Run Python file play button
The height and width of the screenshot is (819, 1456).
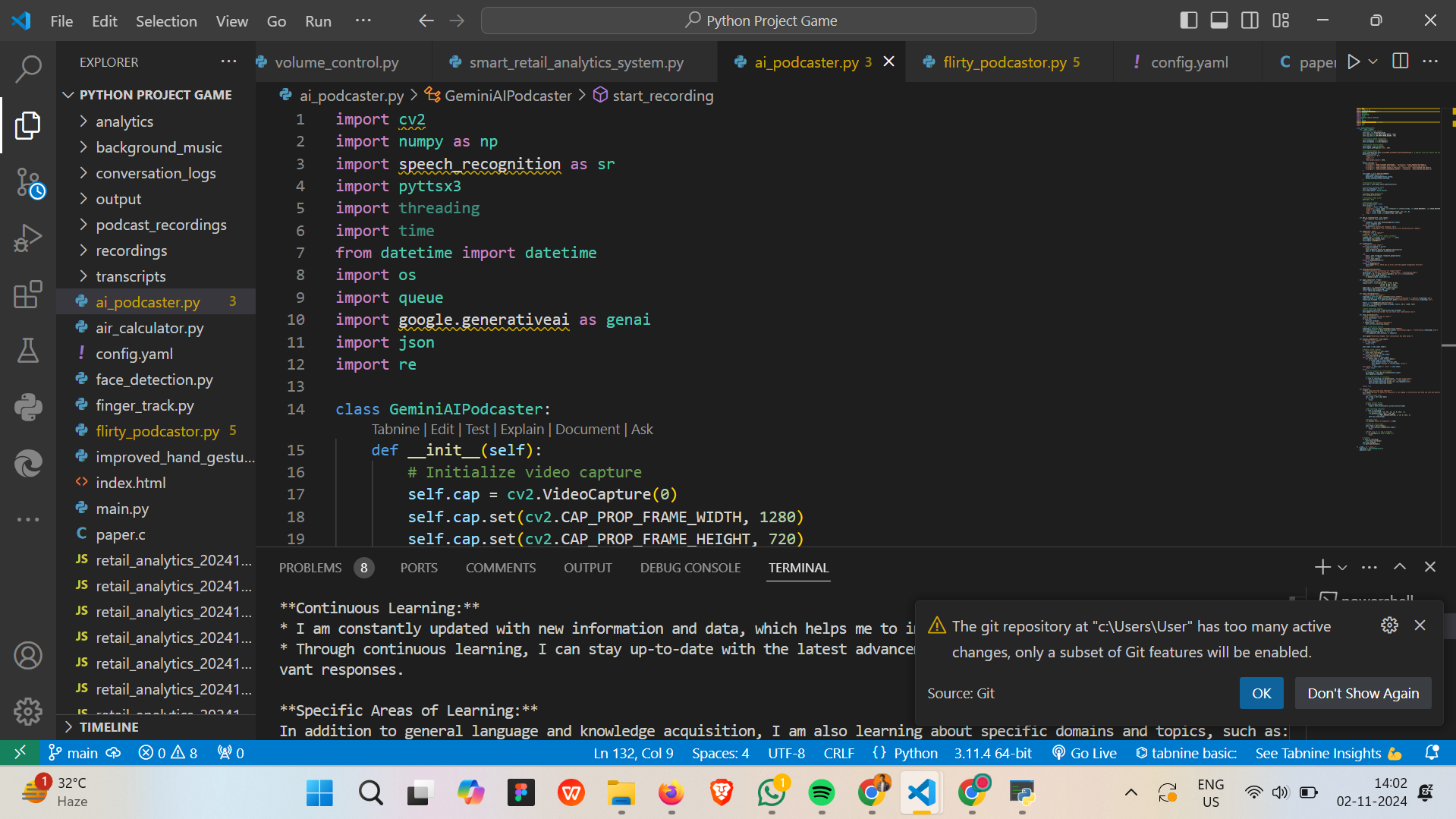tap(1354, 61)
